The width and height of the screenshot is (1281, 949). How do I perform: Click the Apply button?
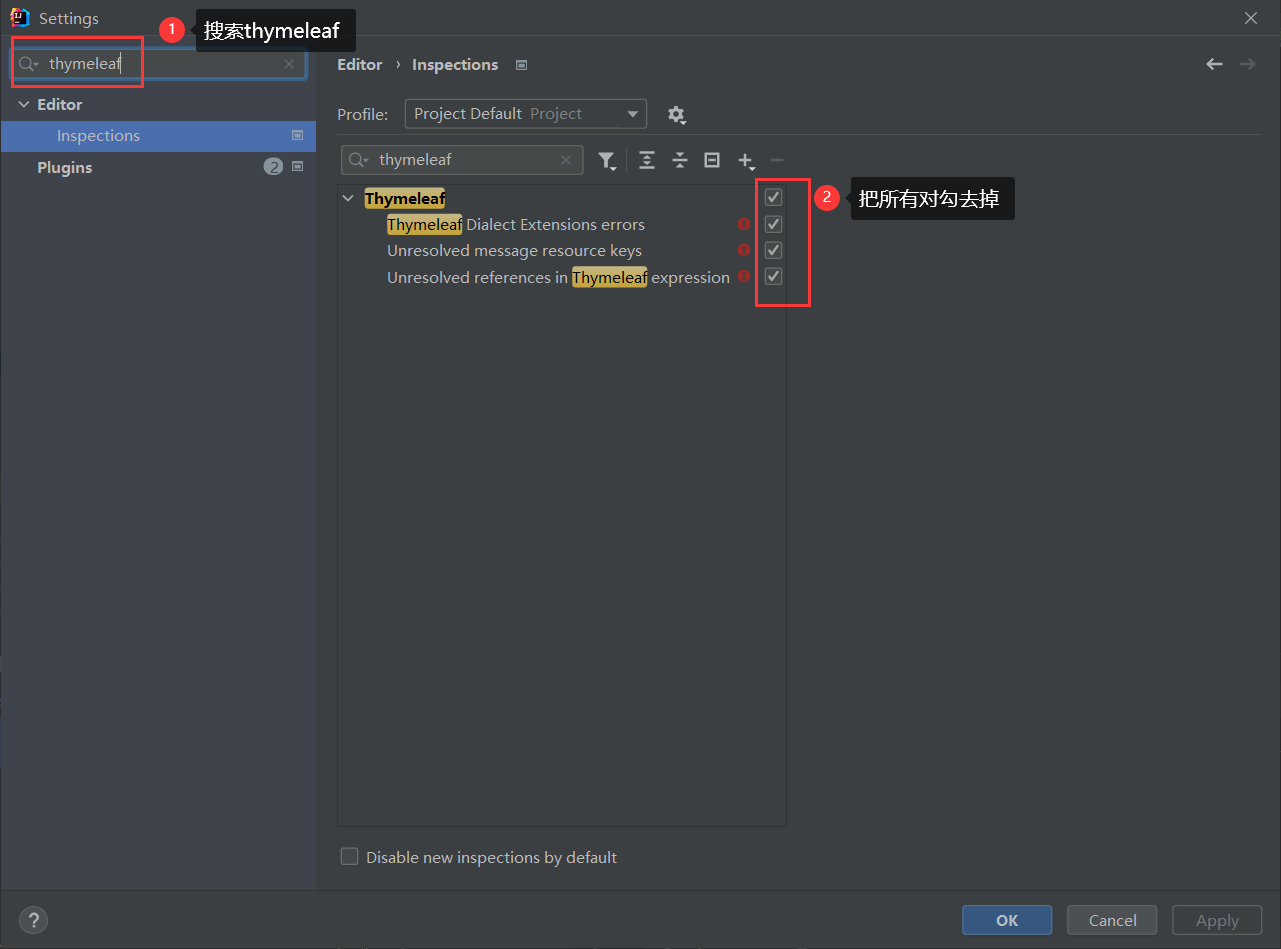pos(1217,920)
